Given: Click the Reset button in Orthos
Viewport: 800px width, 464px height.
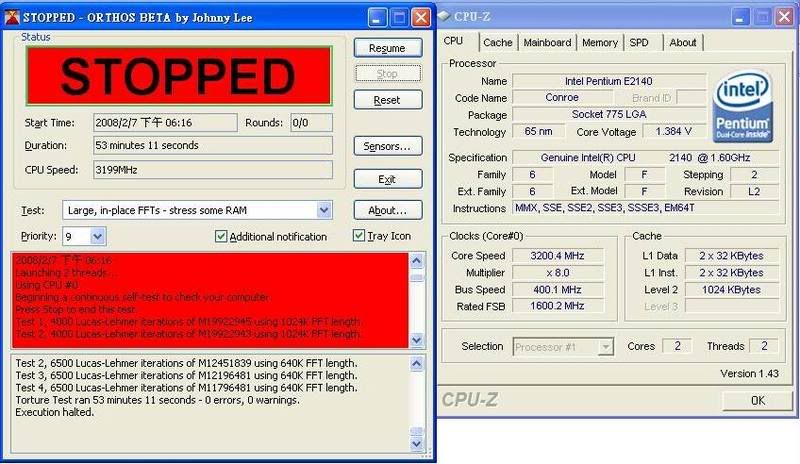Looking at the screenshot, I should tap(388, 100).
